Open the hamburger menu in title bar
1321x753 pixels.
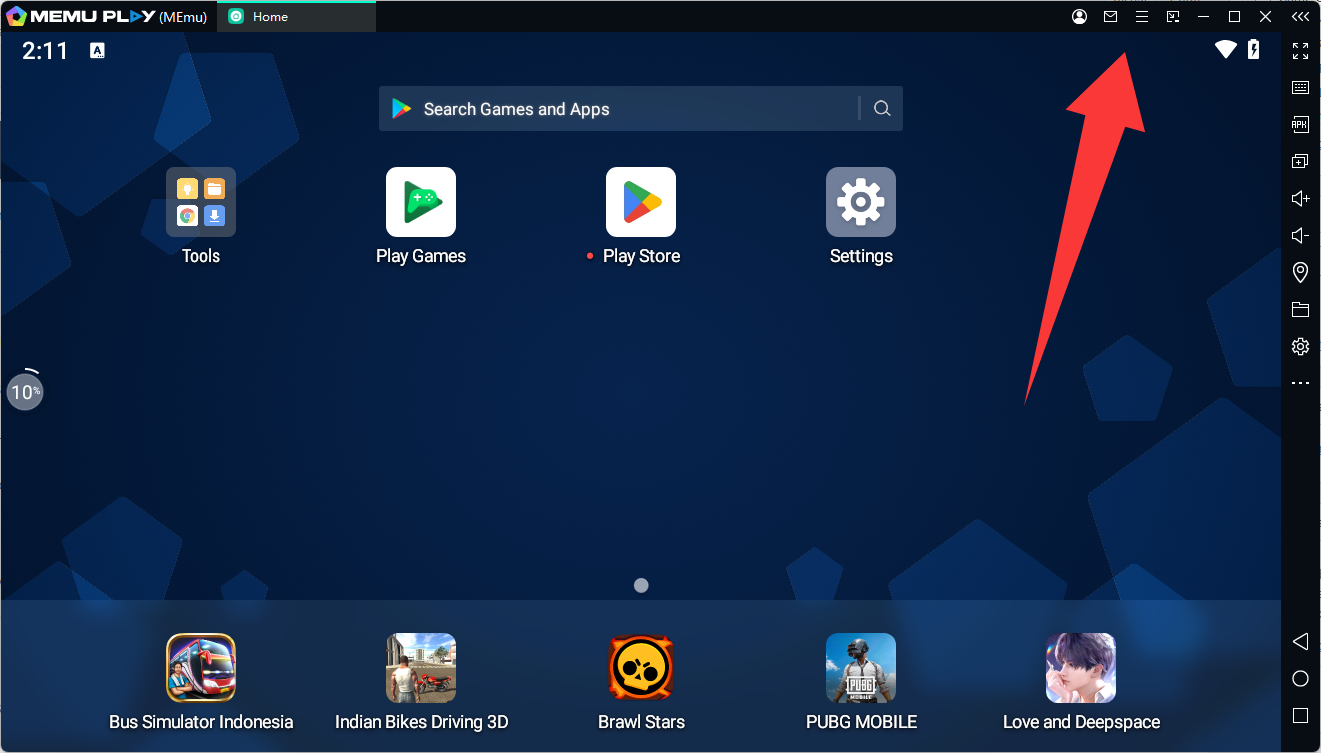tap(1141, 17)
